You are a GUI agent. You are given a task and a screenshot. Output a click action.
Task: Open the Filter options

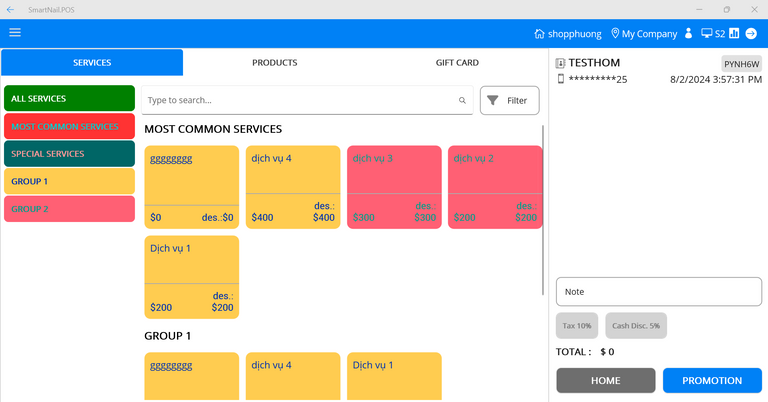pos(509,101)
